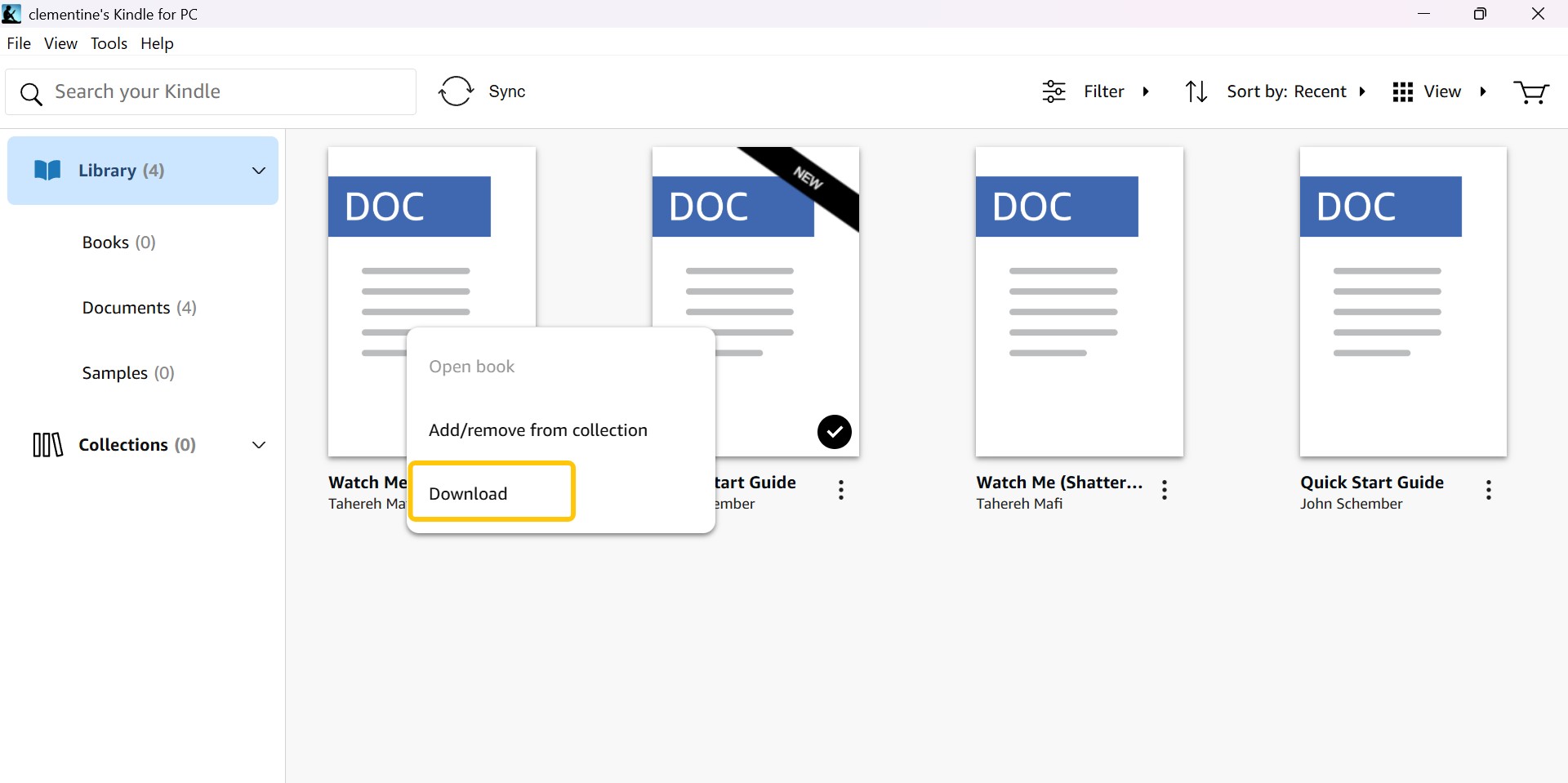
Task: Click the Sync icon to refresh library
Action: pyautogui.click(x=457, y=91)
